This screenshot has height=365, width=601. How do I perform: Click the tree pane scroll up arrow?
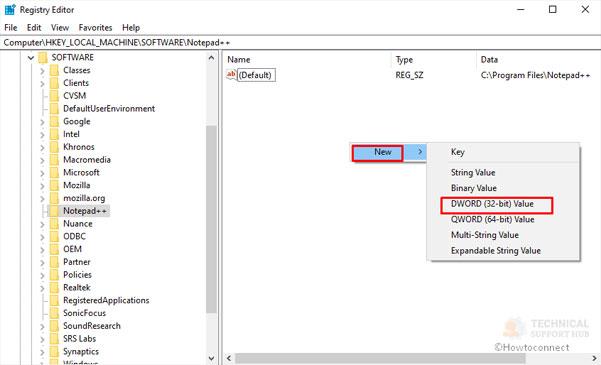[x=211, y=58]
